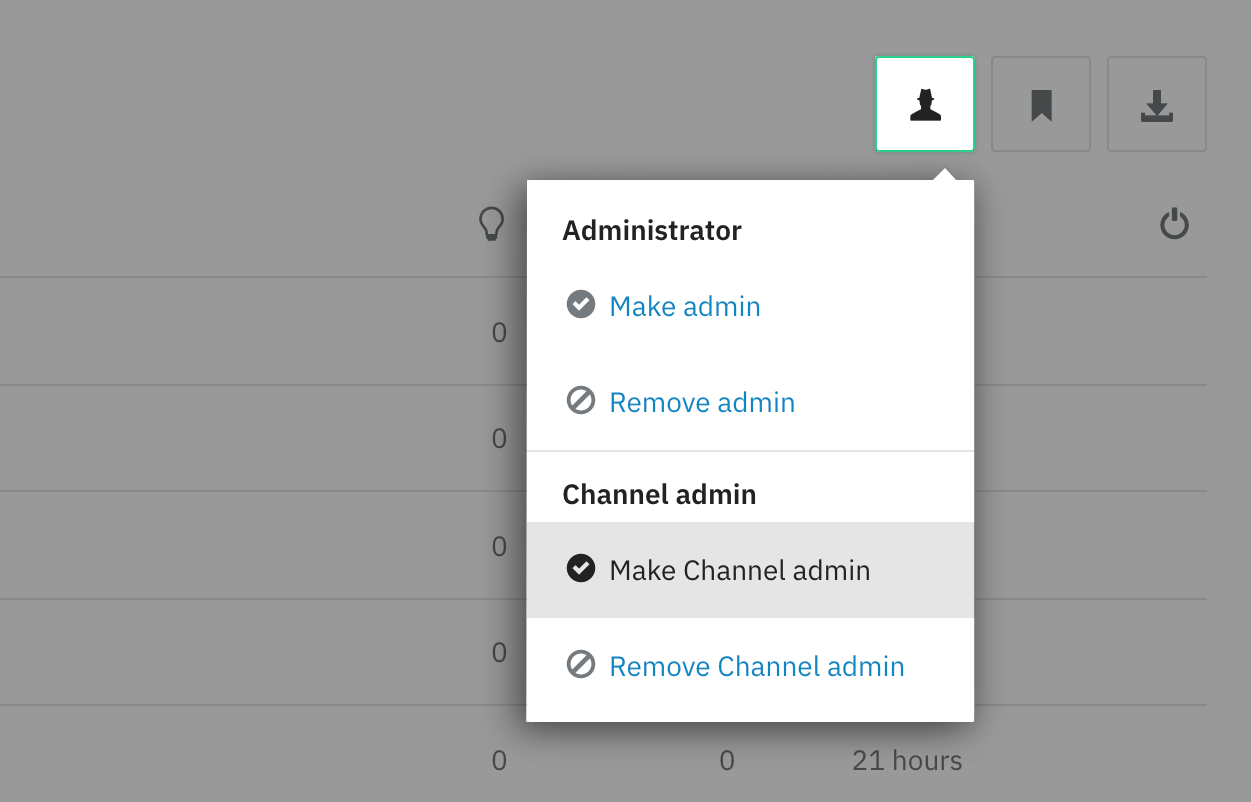Screen dimensions: 1251x802
Task: Click the lightbulb column header icon
Action: point(491,224)
